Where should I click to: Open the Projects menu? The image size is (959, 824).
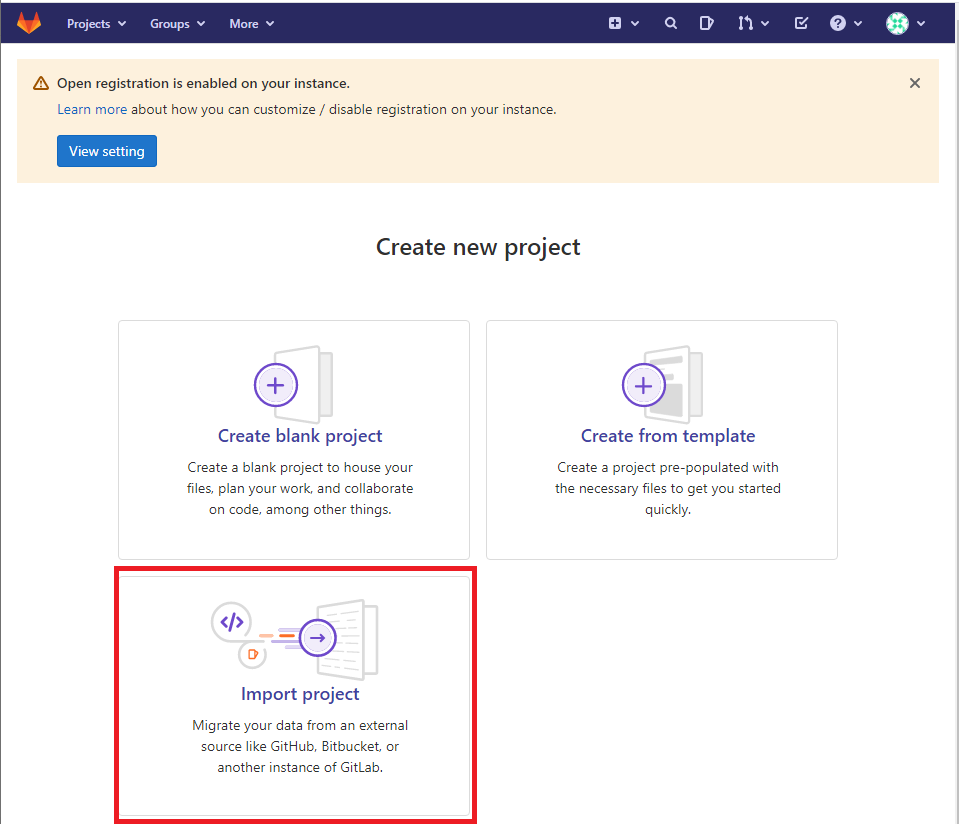tap(96, 24)
